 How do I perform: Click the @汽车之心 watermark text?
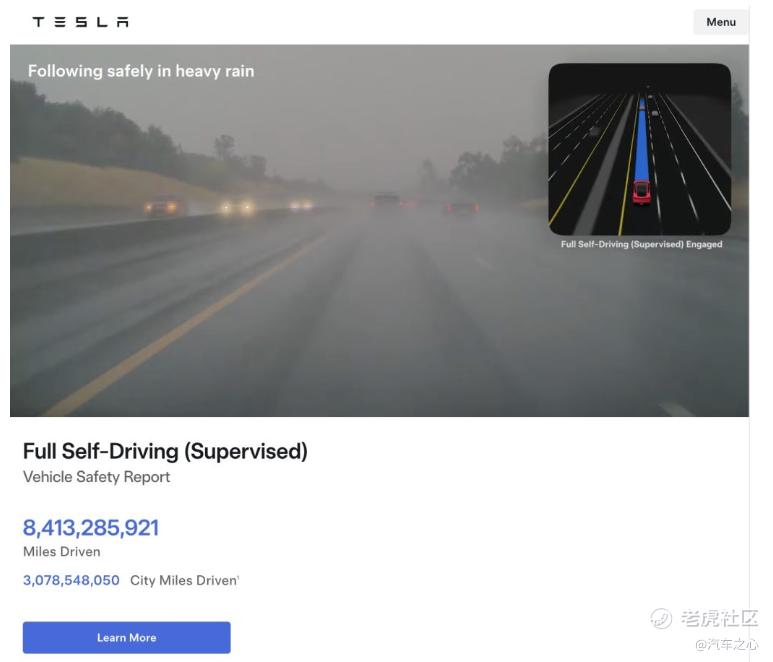pos(726,644)
